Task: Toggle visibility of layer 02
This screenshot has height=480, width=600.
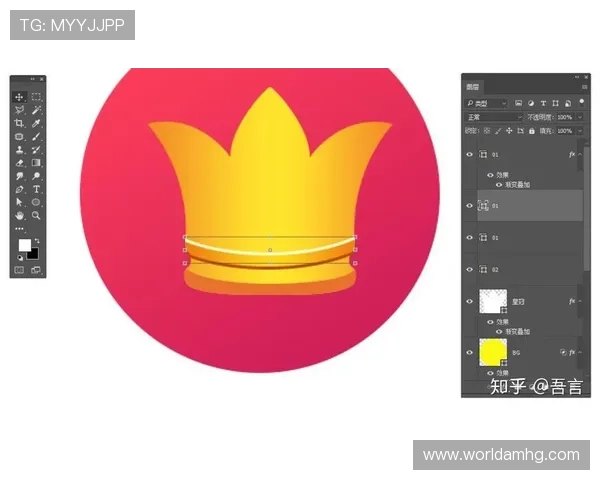Action: [470, 269]
